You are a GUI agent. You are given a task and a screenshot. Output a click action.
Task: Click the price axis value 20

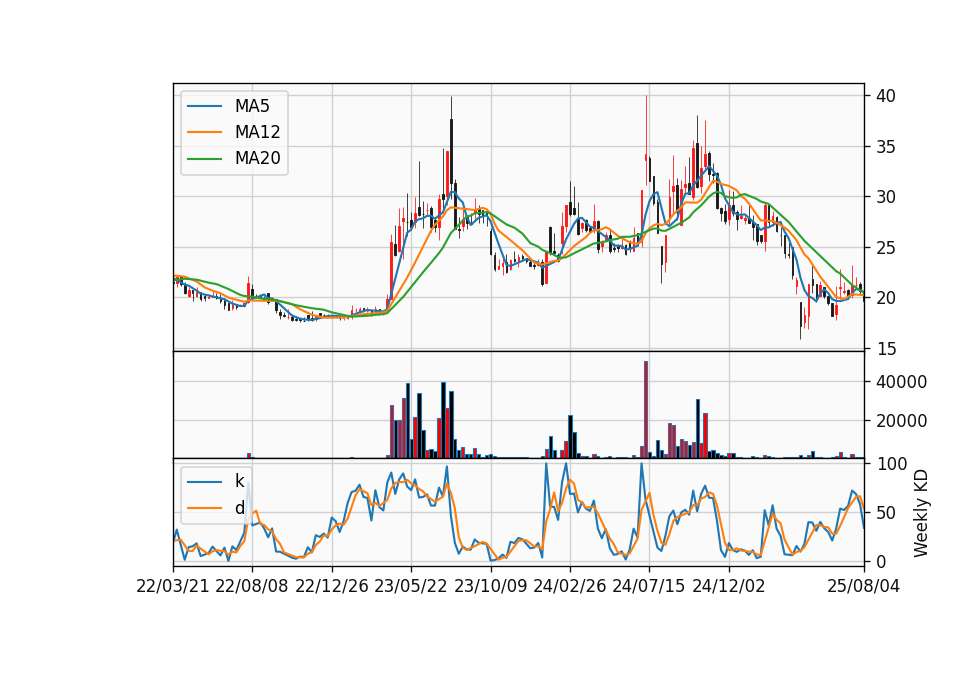(x=886, y=298)
